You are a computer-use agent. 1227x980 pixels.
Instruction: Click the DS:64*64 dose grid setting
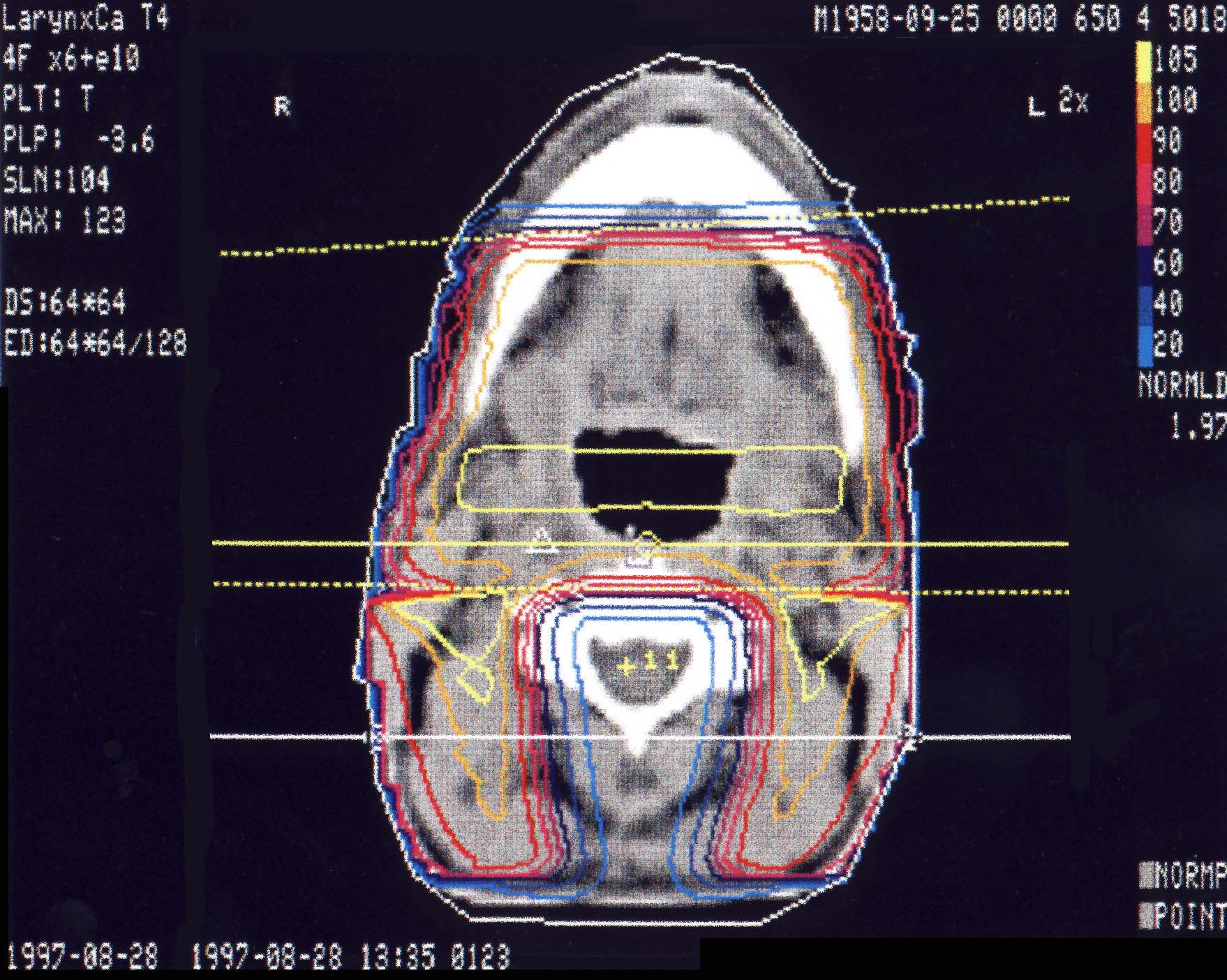tap(64, 304)
